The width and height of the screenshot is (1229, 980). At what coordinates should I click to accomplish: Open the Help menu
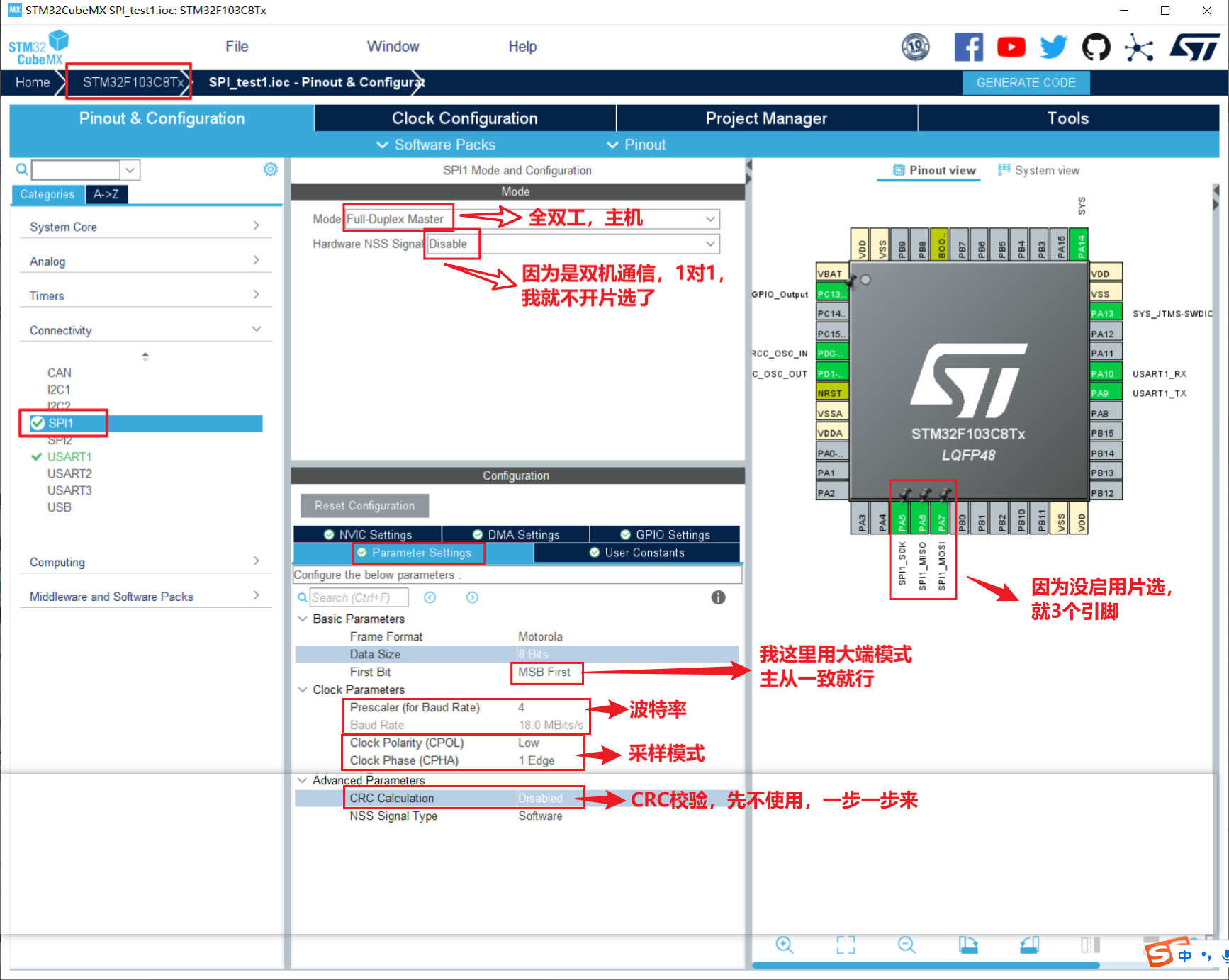pos(522,47)
